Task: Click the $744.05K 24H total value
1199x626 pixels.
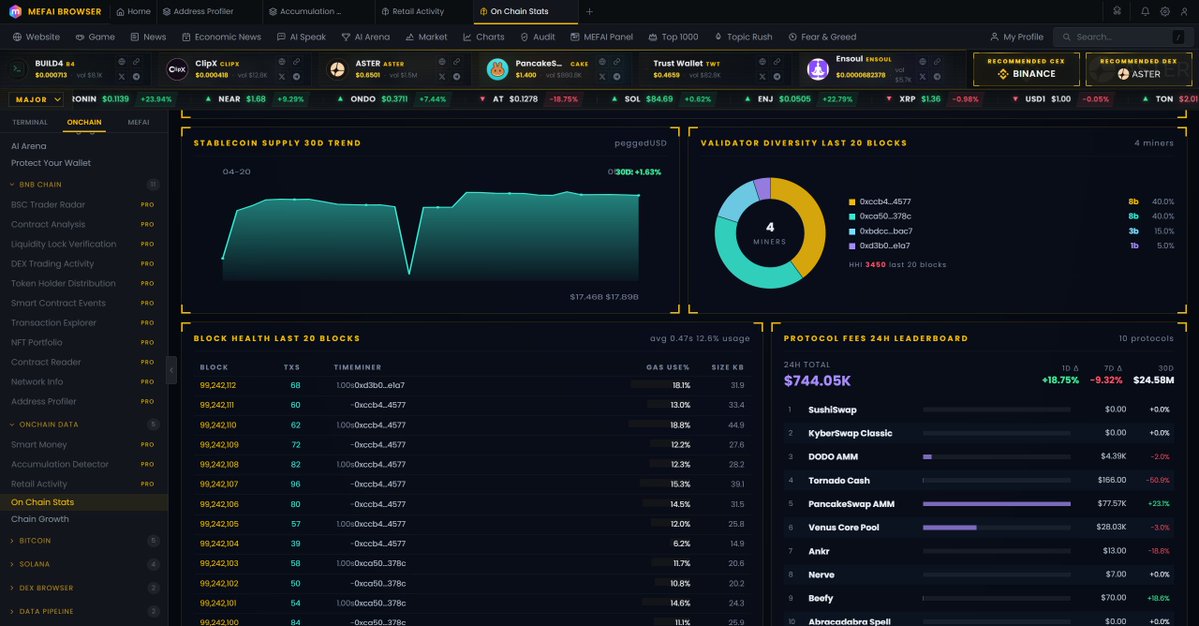Action: click(x=817, y=381)
